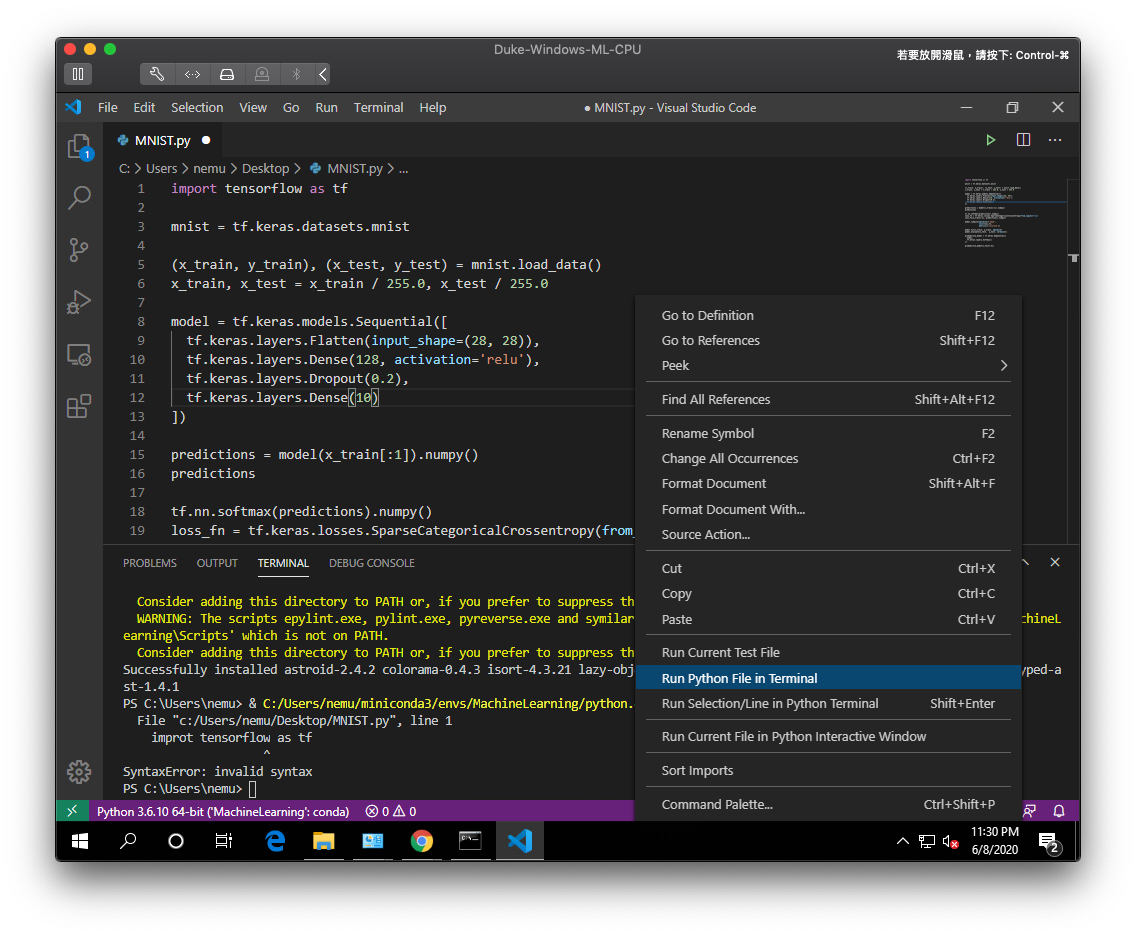This screenshot has height=935, width=1136.
Task: Run MNIST.py using the green play icon
Action: pyautogui.click(x=990, y=140)
